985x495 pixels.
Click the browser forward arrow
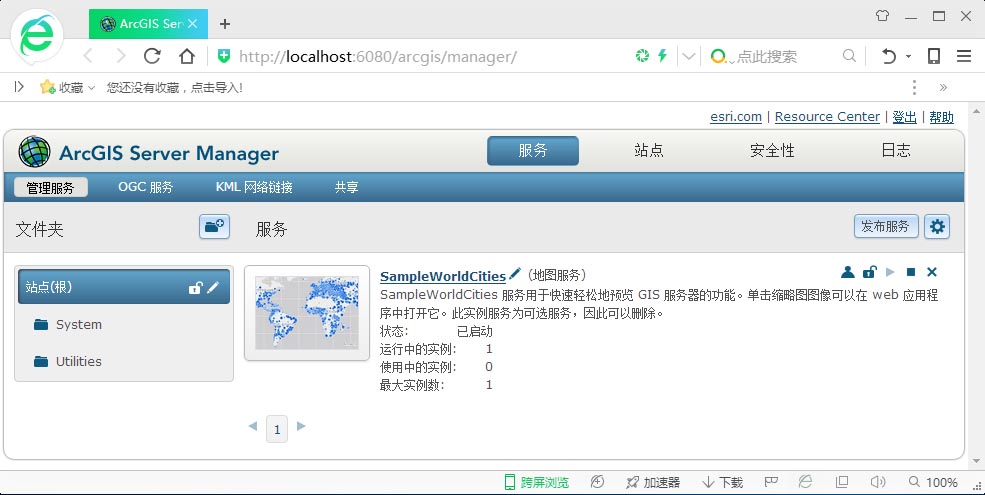click(121, 57)
